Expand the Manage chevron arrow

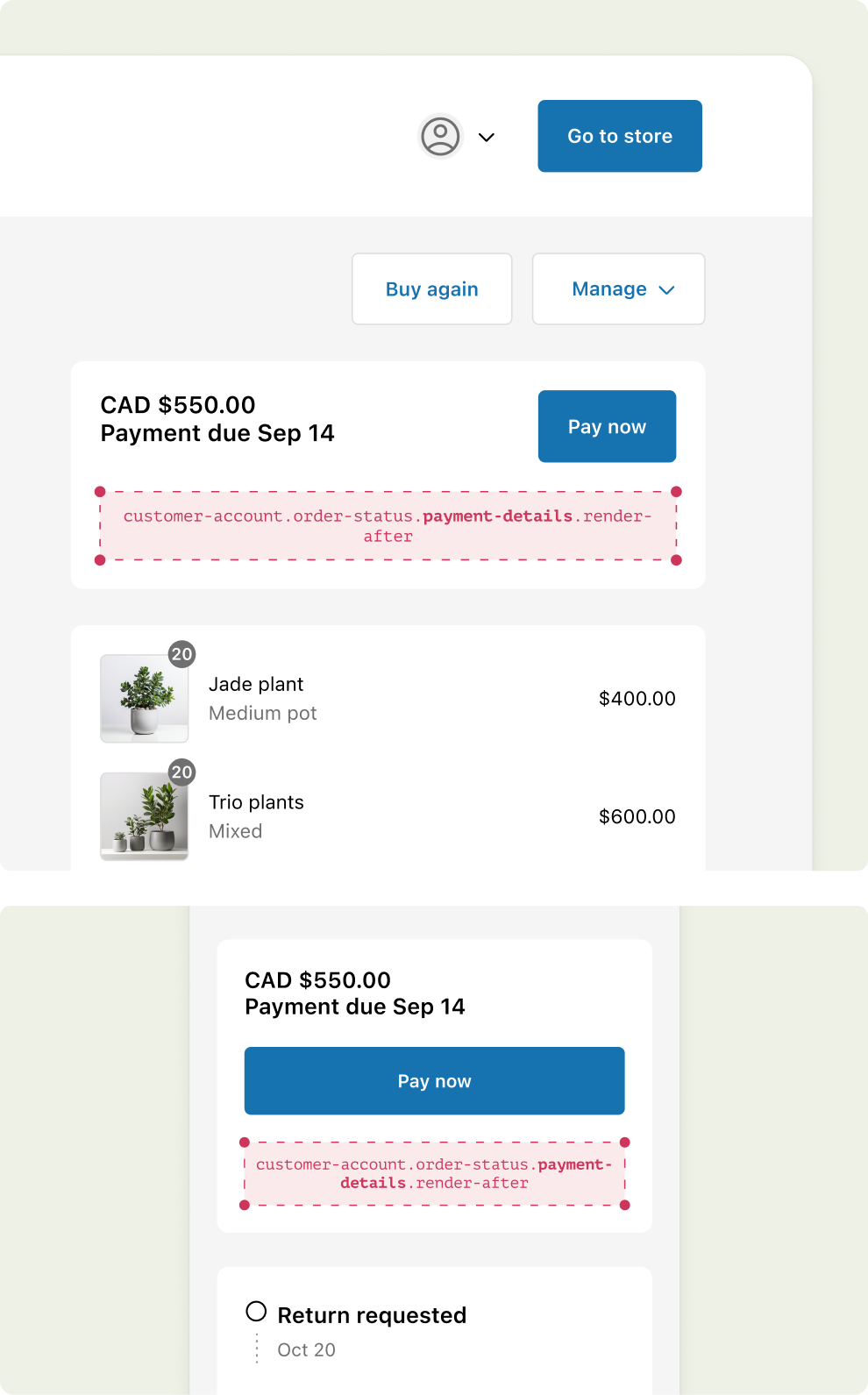click(x=666, y=289)
